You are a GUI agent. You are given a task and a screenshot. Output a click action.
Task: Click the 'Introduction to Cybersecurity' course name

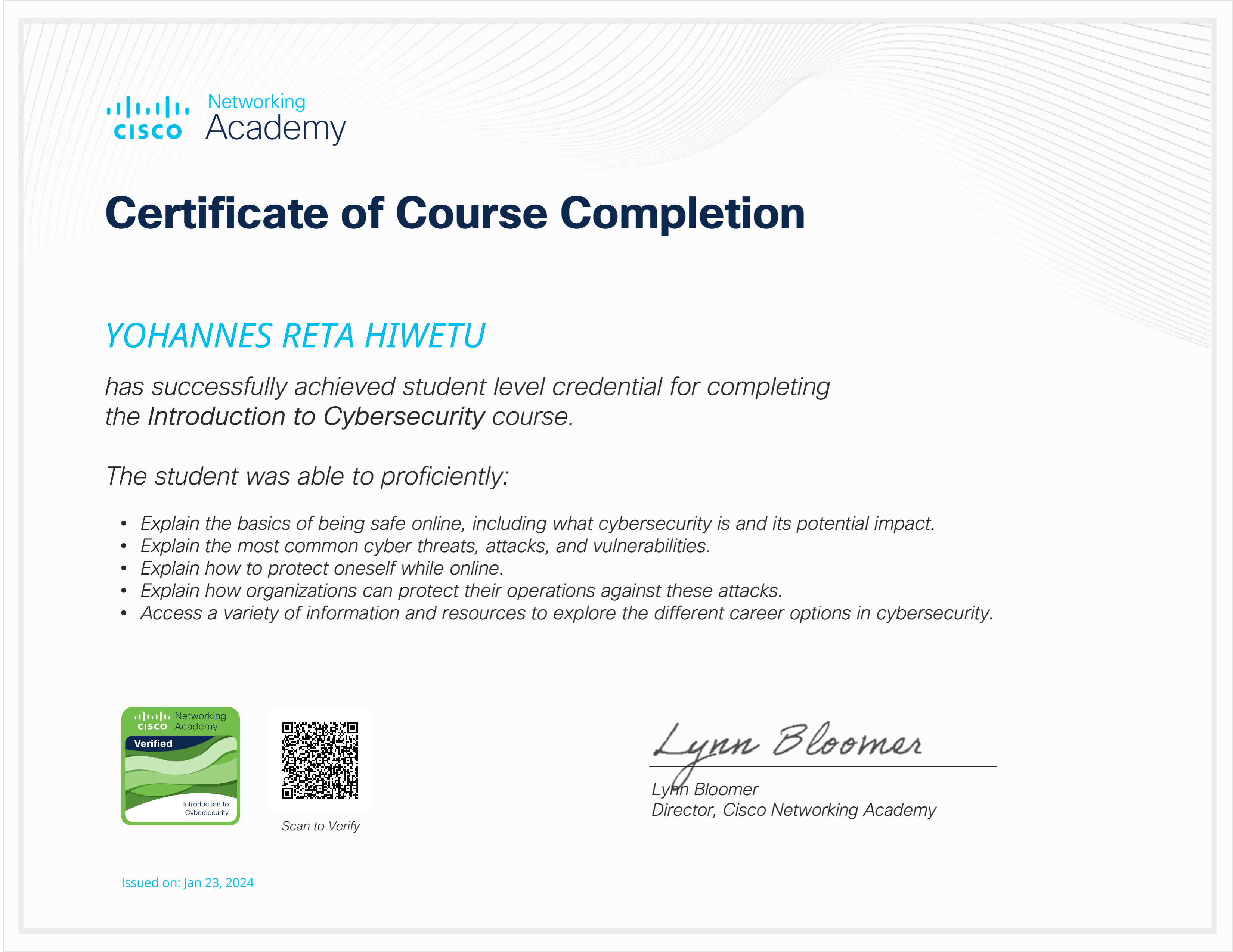316,417
